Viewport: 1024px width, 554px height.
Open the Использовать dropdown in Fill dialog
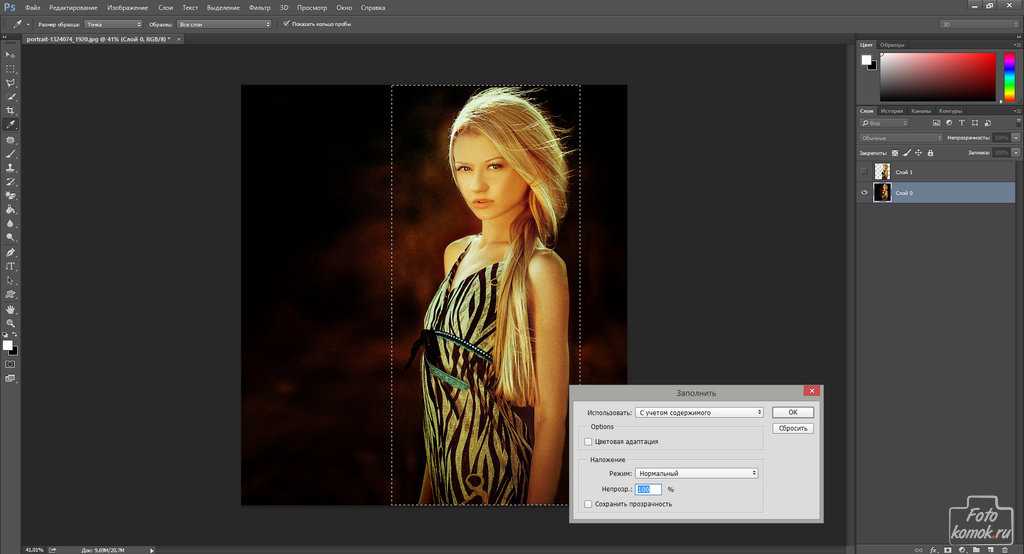(699, 412)
